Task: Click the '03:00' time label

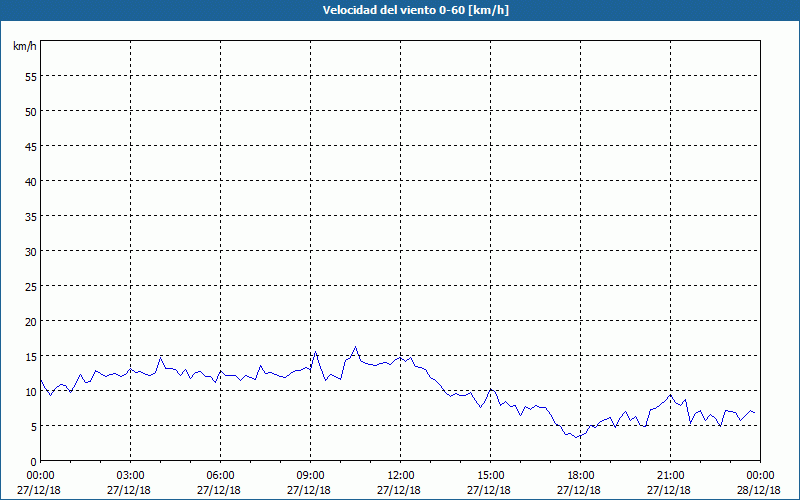Action: (x=130, y=476)
